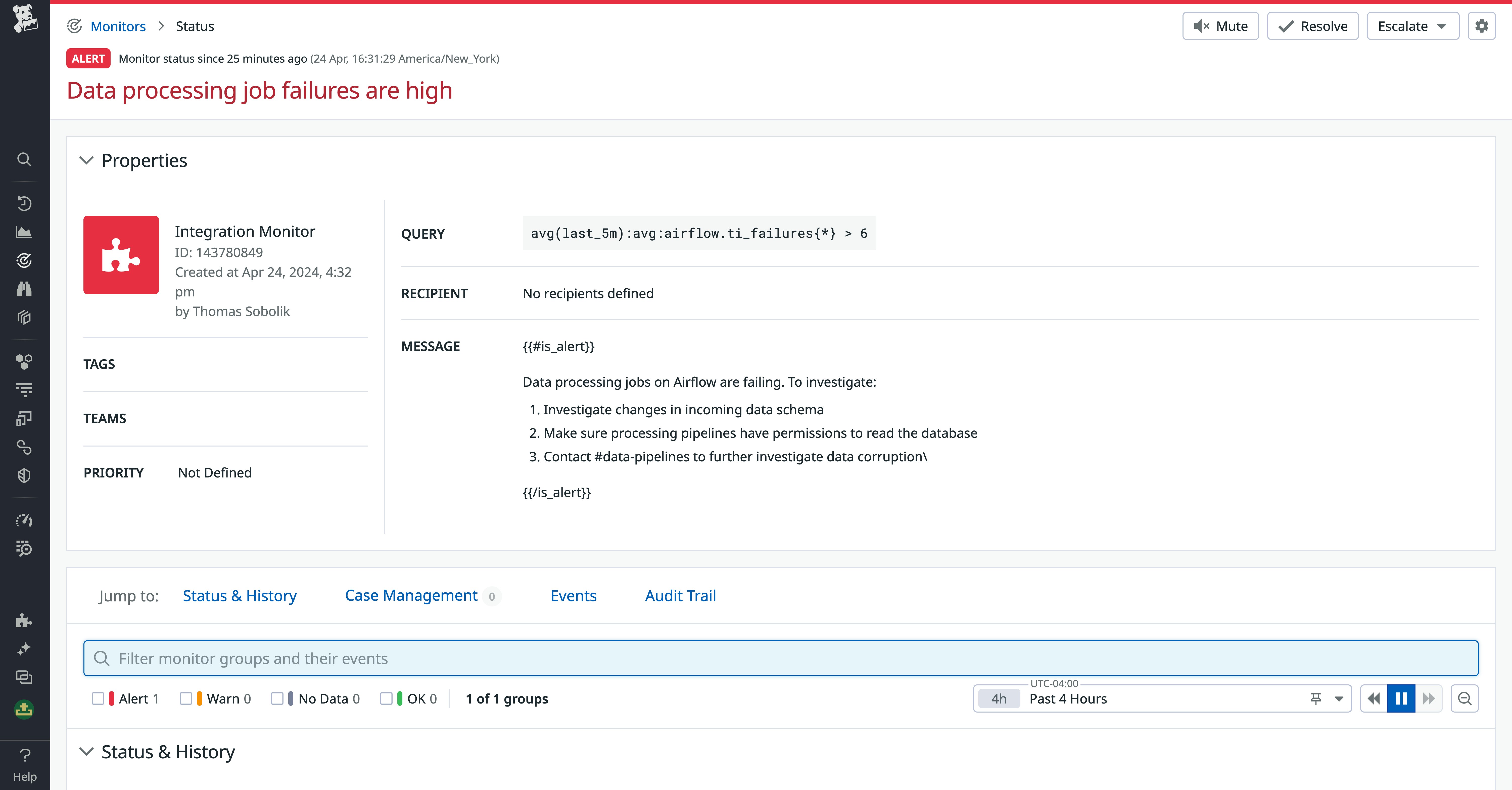Open Integrations via the puzzle piece icon
Screen dimensions: 1512x790
(x=24, y=621)
